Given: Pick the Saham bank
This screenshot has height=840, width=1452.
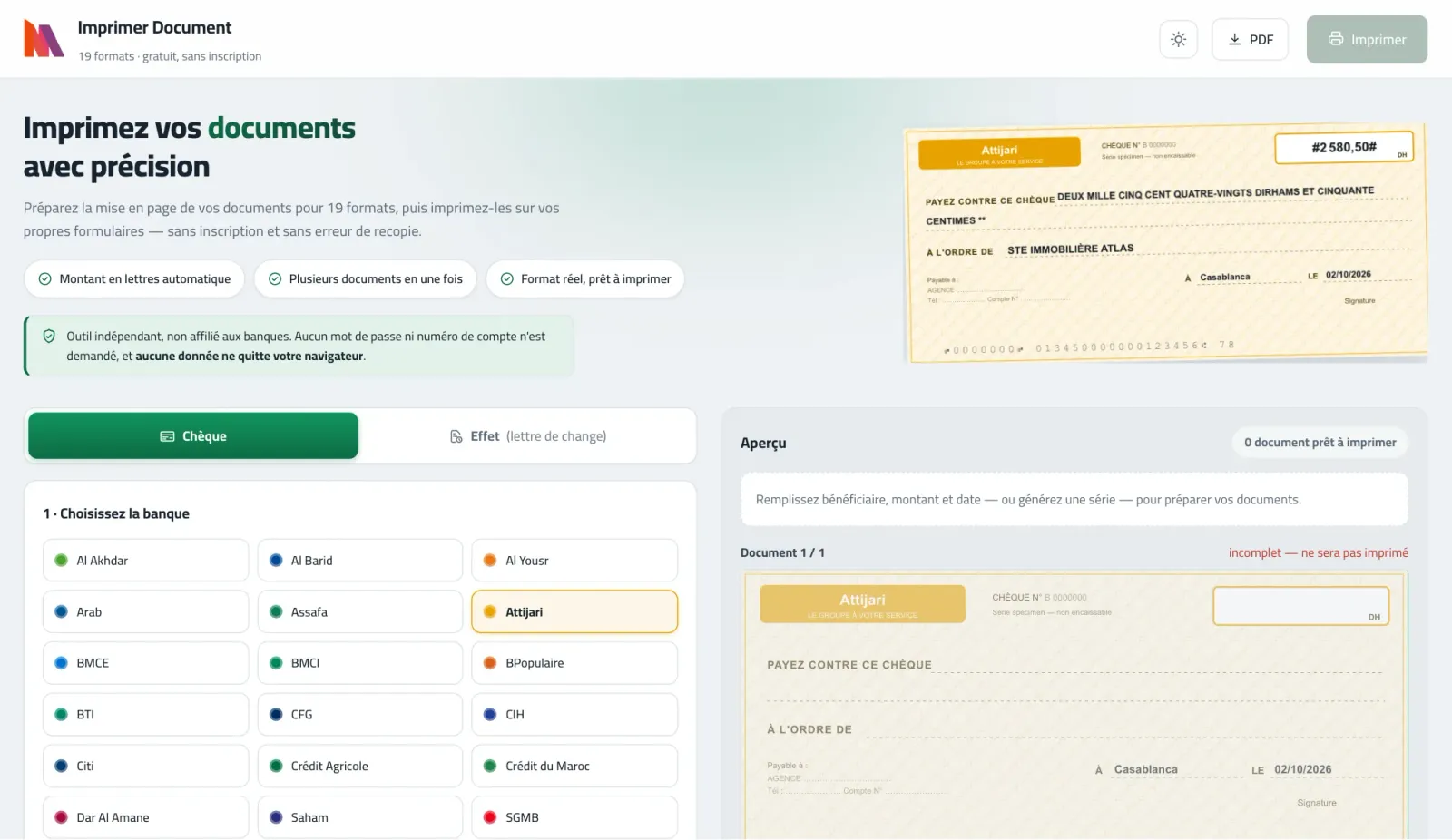Looking at the screenshot, I should pyautogui.click(x=360, y=817).
